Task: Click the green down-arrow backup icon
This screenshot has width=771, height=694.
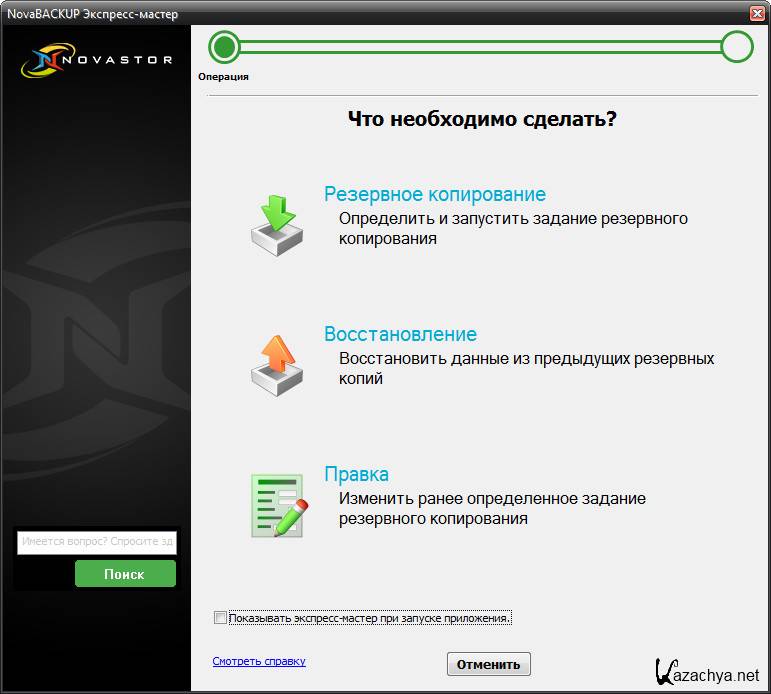Action: point(275,225)
